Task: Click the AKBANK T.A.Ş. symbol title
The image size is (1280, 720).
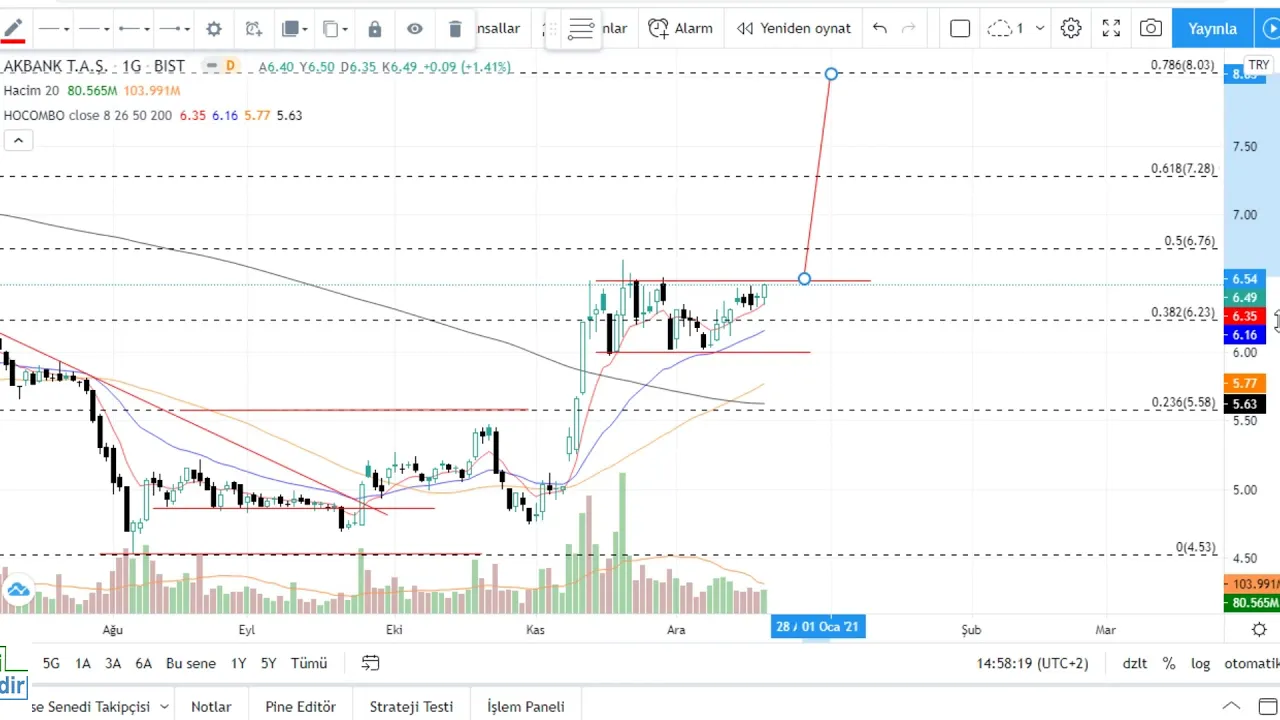Action: [x=55, y=67]
